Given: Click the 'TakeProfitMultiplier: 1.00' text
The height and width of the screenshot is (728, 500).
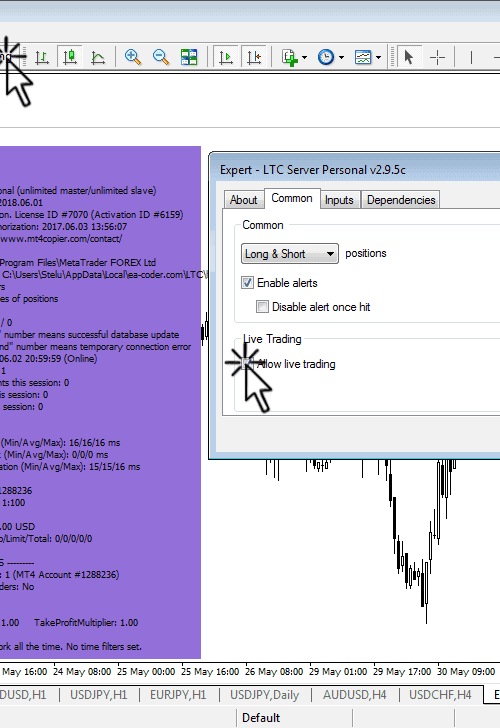Looking at the screenshot, I should point(86,623).
